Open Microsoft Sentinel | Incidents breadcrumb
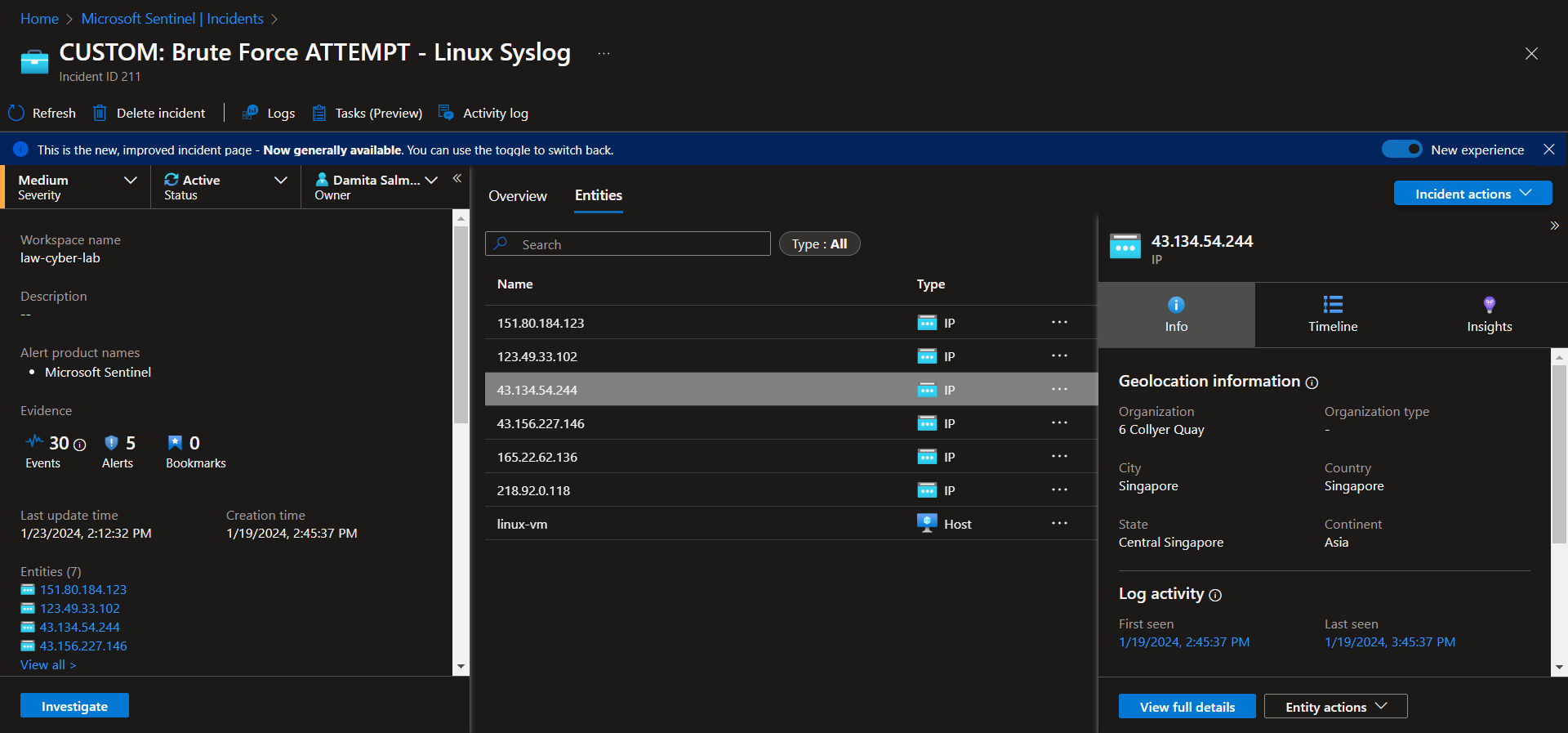The width and height of the screenshot is (1568, 733). coord(172,19)
